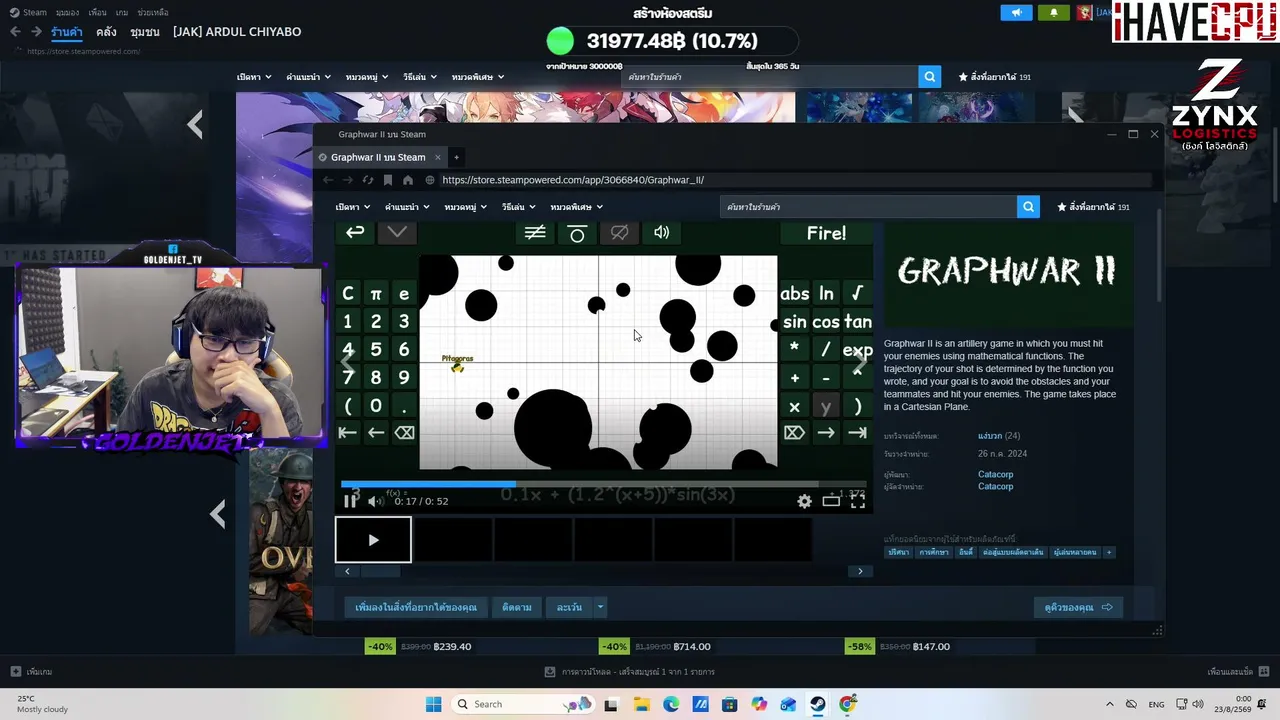Screen dimensions: 1280x720
Task: Click previous arrow on main store carousel
Action: coord(195,124)
